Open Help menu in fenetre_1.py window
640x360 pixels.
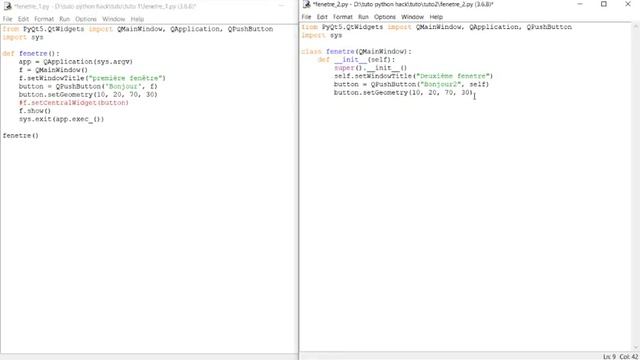137,19
